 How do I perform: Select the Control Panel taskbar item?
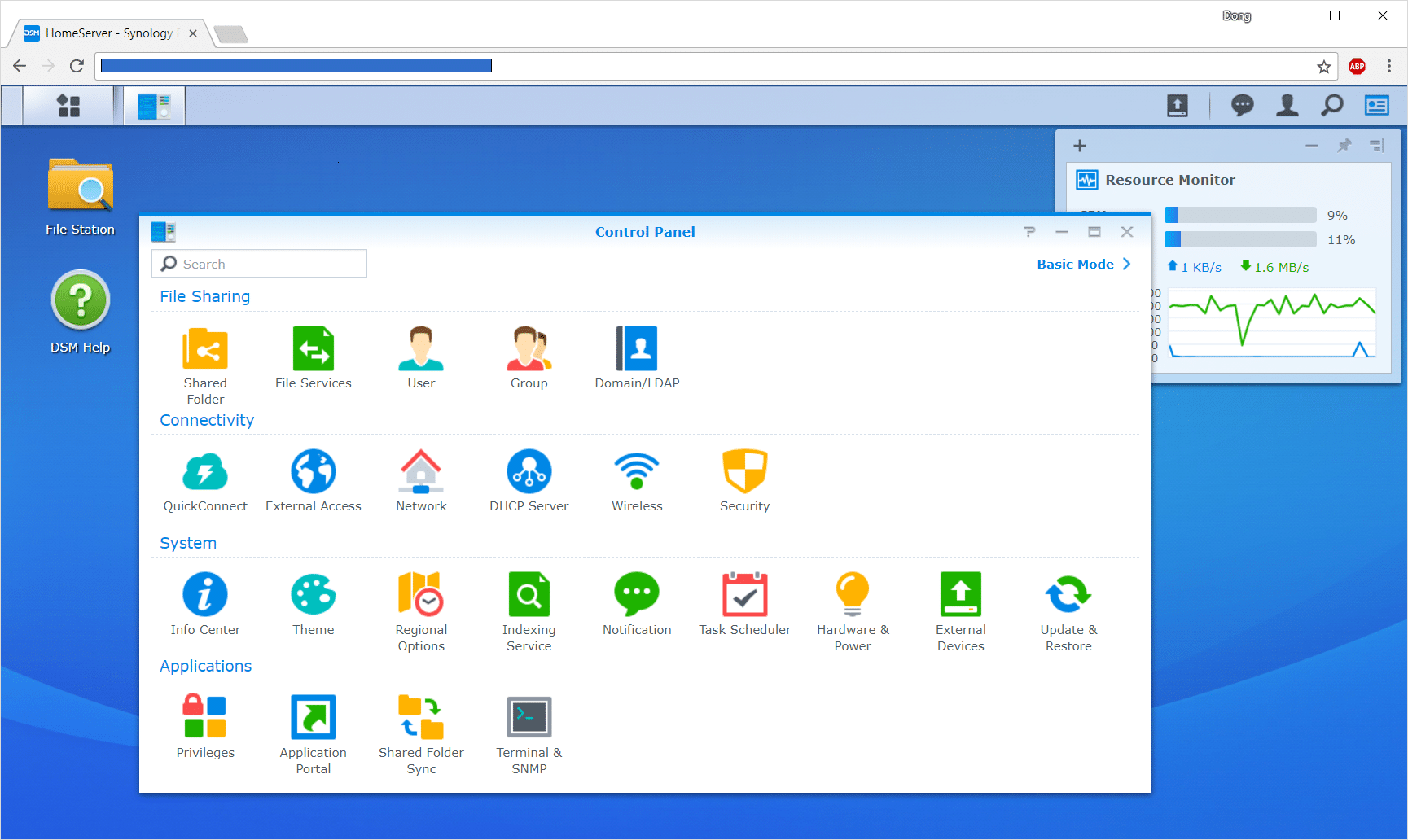154,106
